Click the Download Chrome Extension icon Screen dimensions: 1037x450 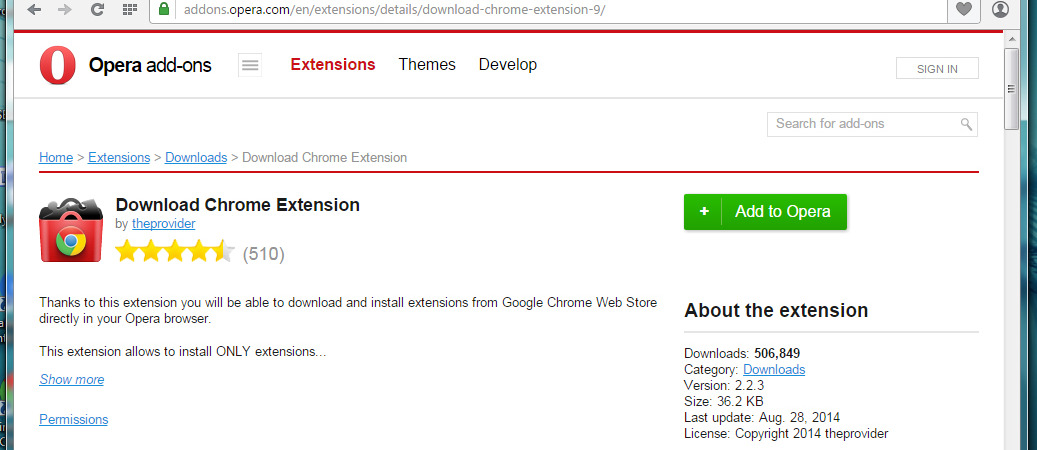pos(71,231)
